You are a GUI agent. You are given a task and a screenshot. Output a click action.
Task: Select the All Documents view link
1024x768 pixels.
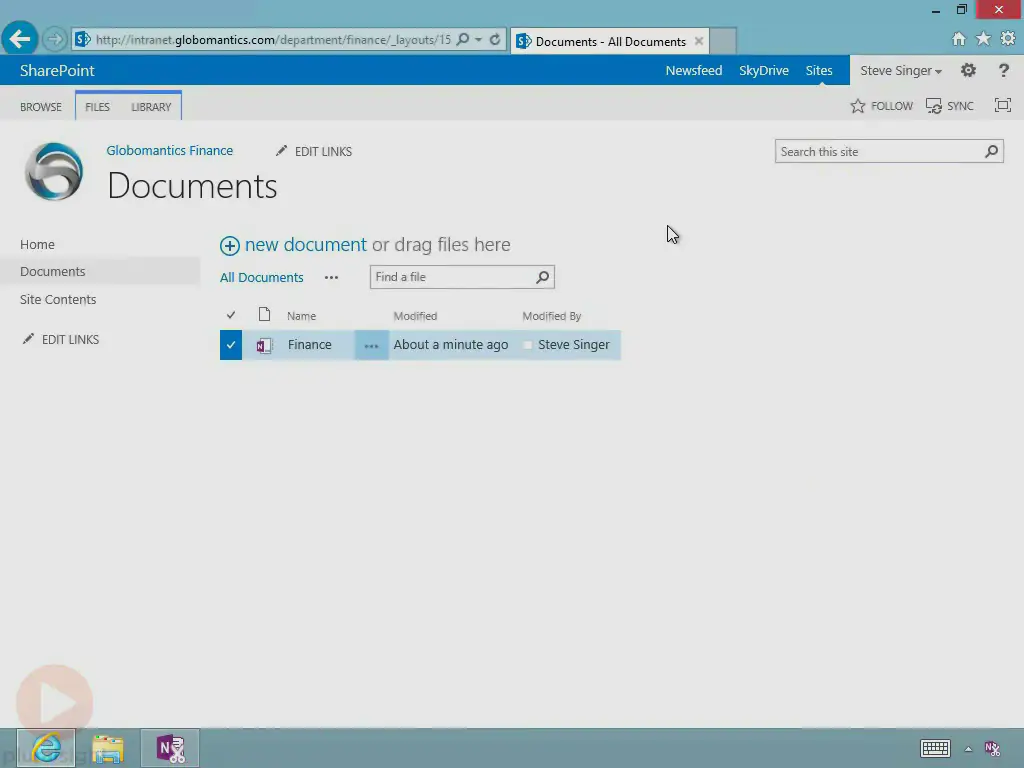pos(261,278)
